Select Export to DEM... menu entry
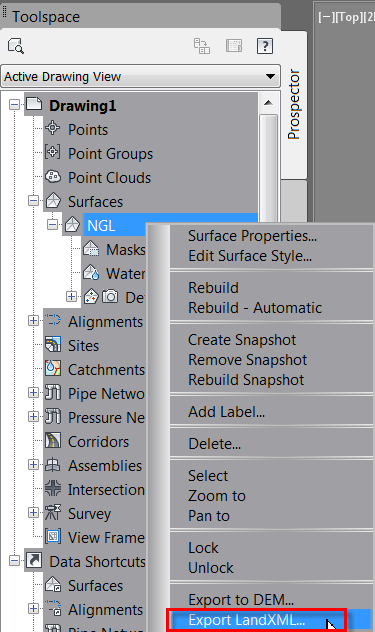This screenshot has height=632, width=375. point(241,600)
